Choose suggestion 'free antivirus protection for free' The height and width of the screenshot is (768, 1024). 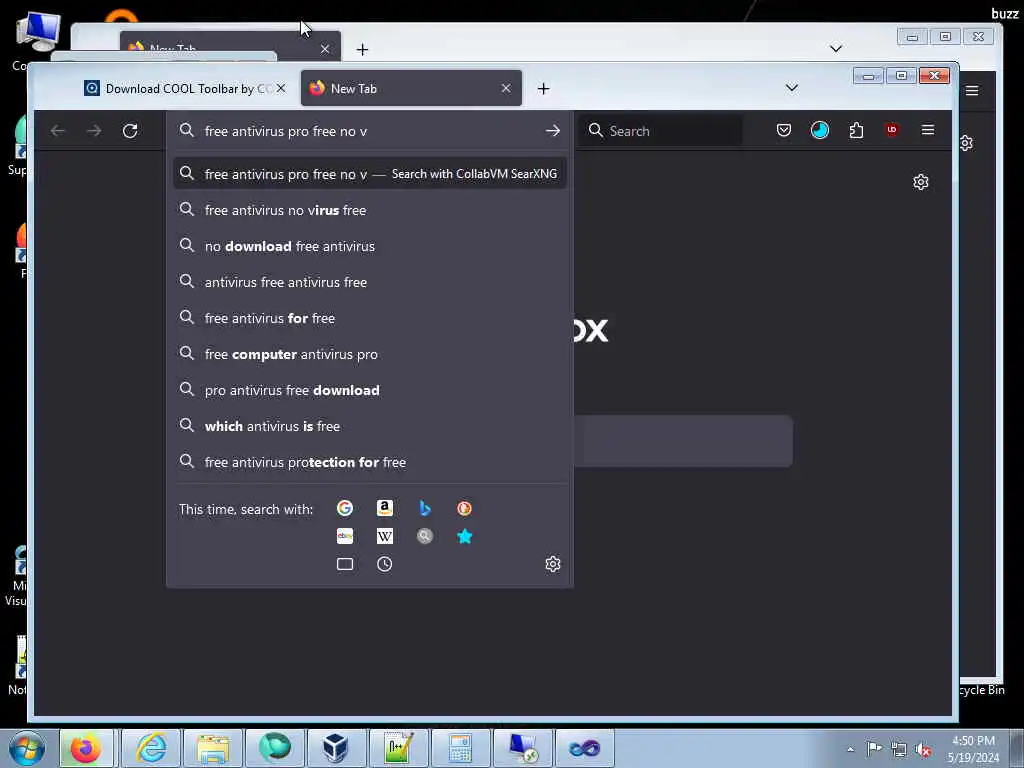370,462
